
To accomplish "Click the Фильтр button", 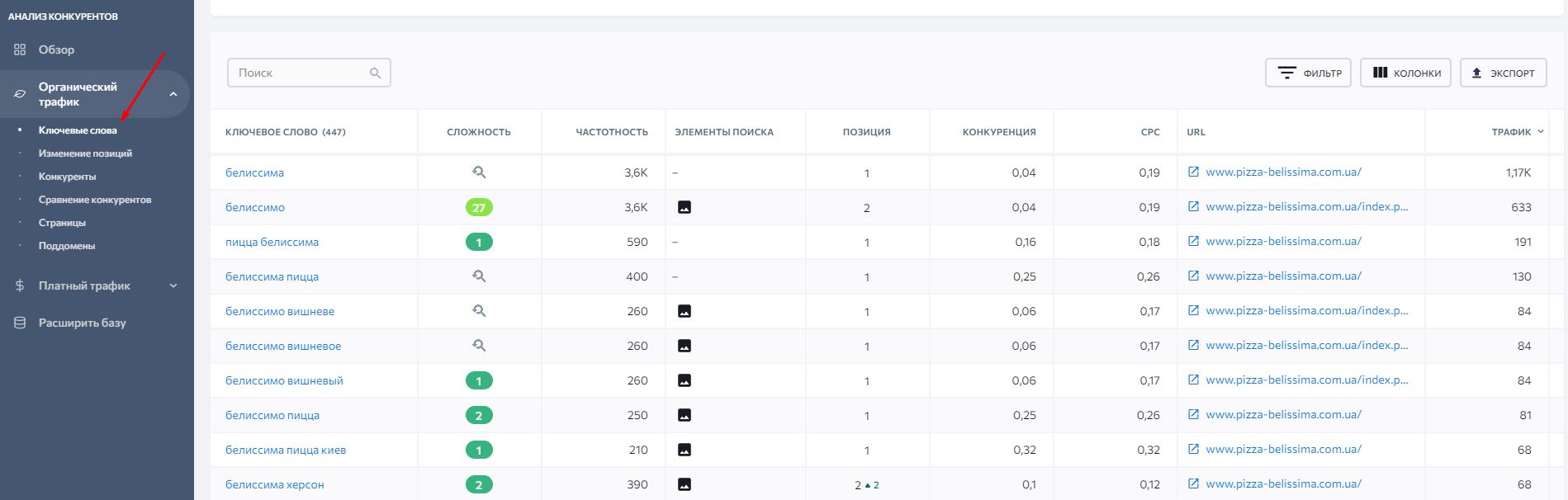I will tap(1308, 73).
